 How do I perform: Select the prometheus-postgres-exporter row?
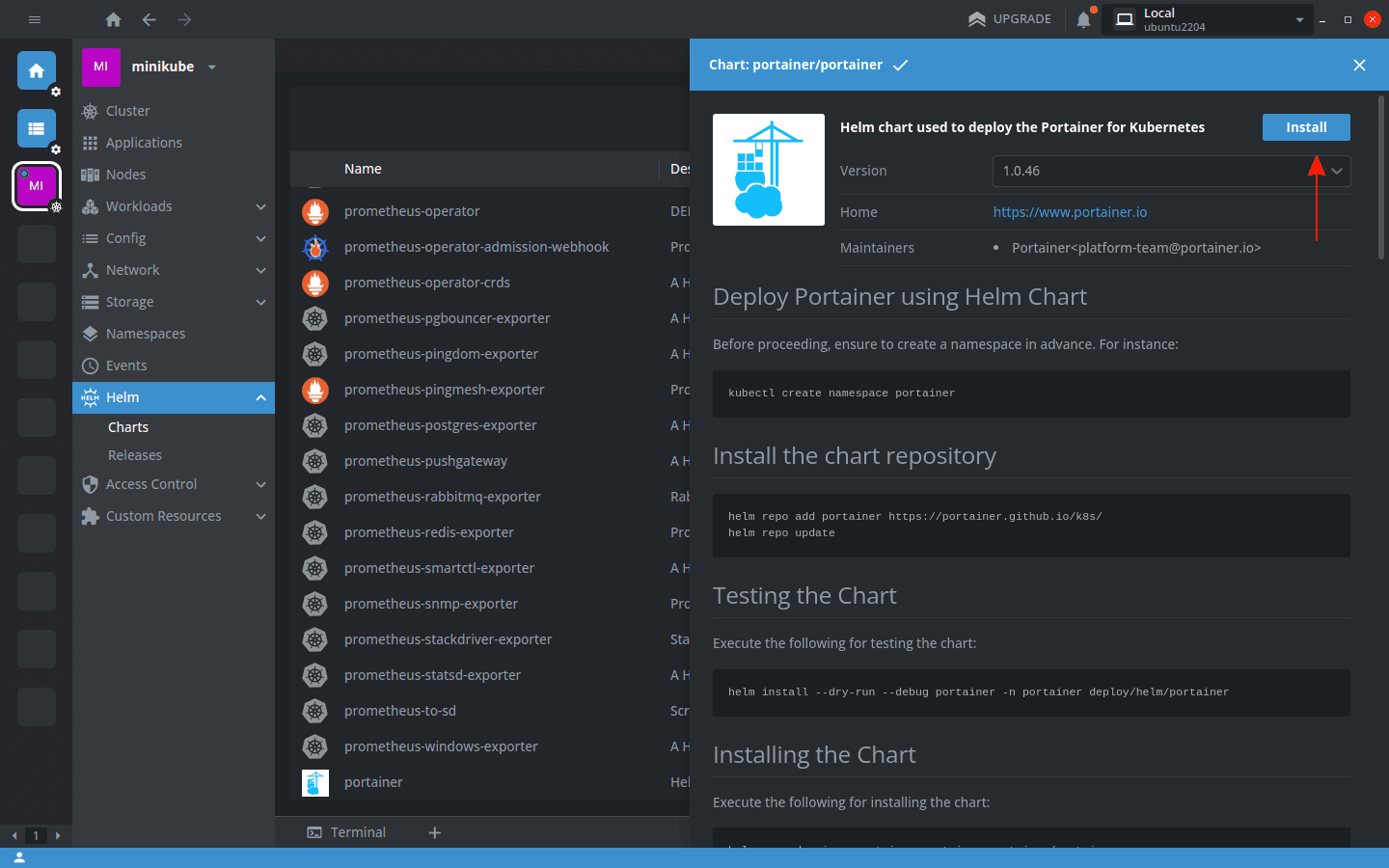[x=490, y=425]
